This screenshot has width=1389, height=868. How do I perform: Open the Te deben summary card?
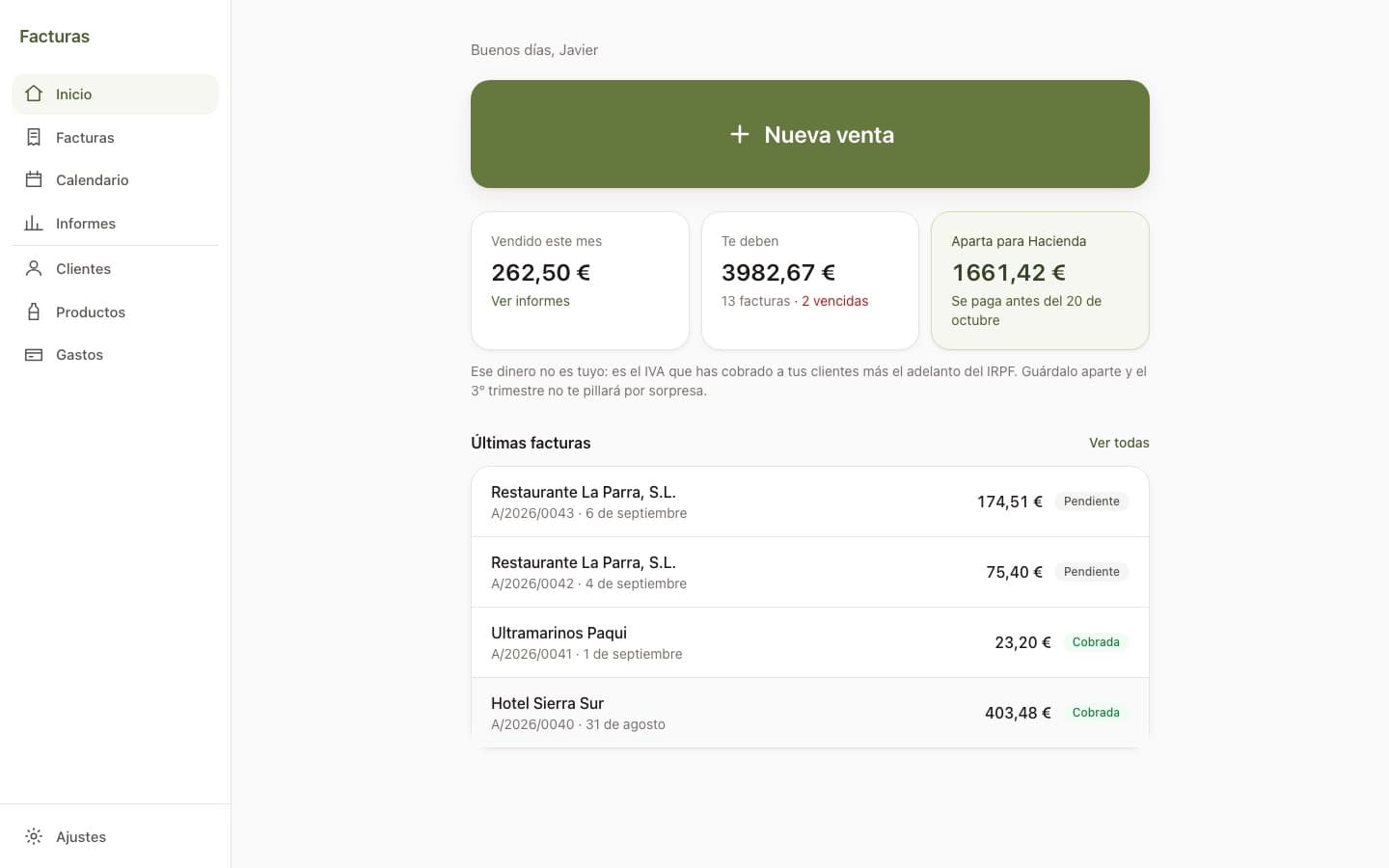(x=810, y=281)
